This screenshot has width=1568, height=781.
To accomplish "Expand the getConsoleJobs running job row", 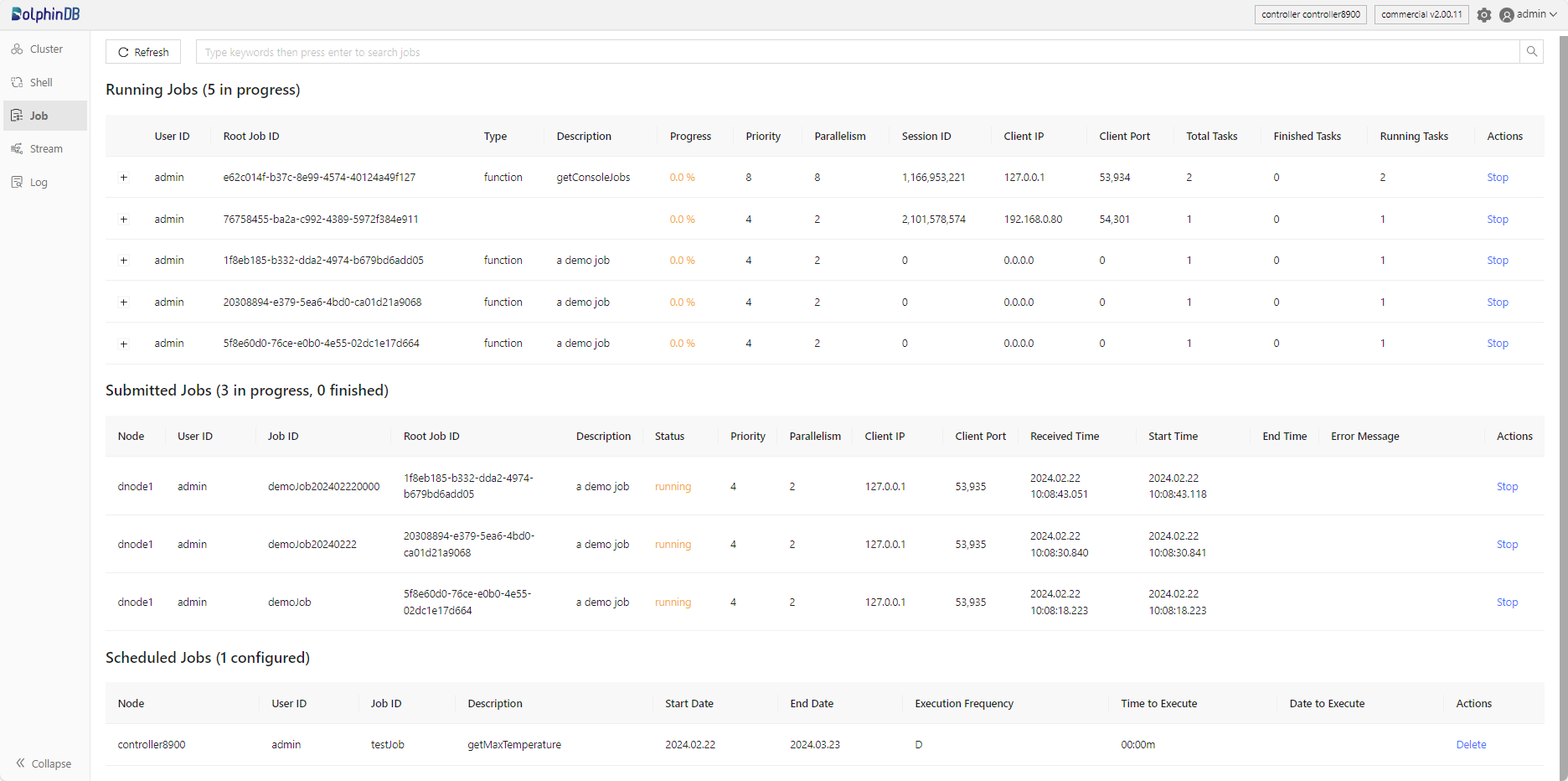I will pos(124,178).
